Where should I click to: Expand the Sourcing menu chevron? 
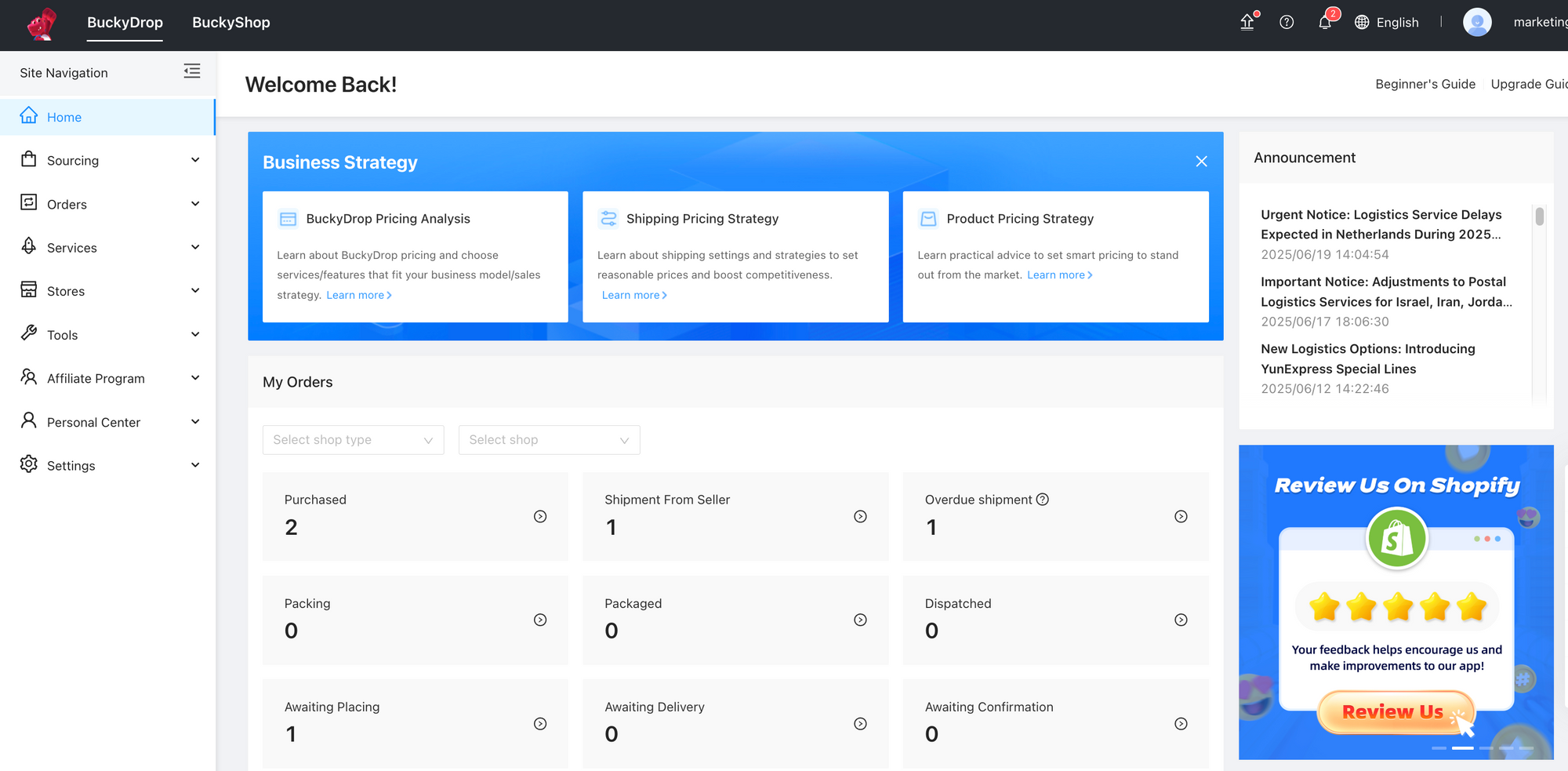[195, 160]
